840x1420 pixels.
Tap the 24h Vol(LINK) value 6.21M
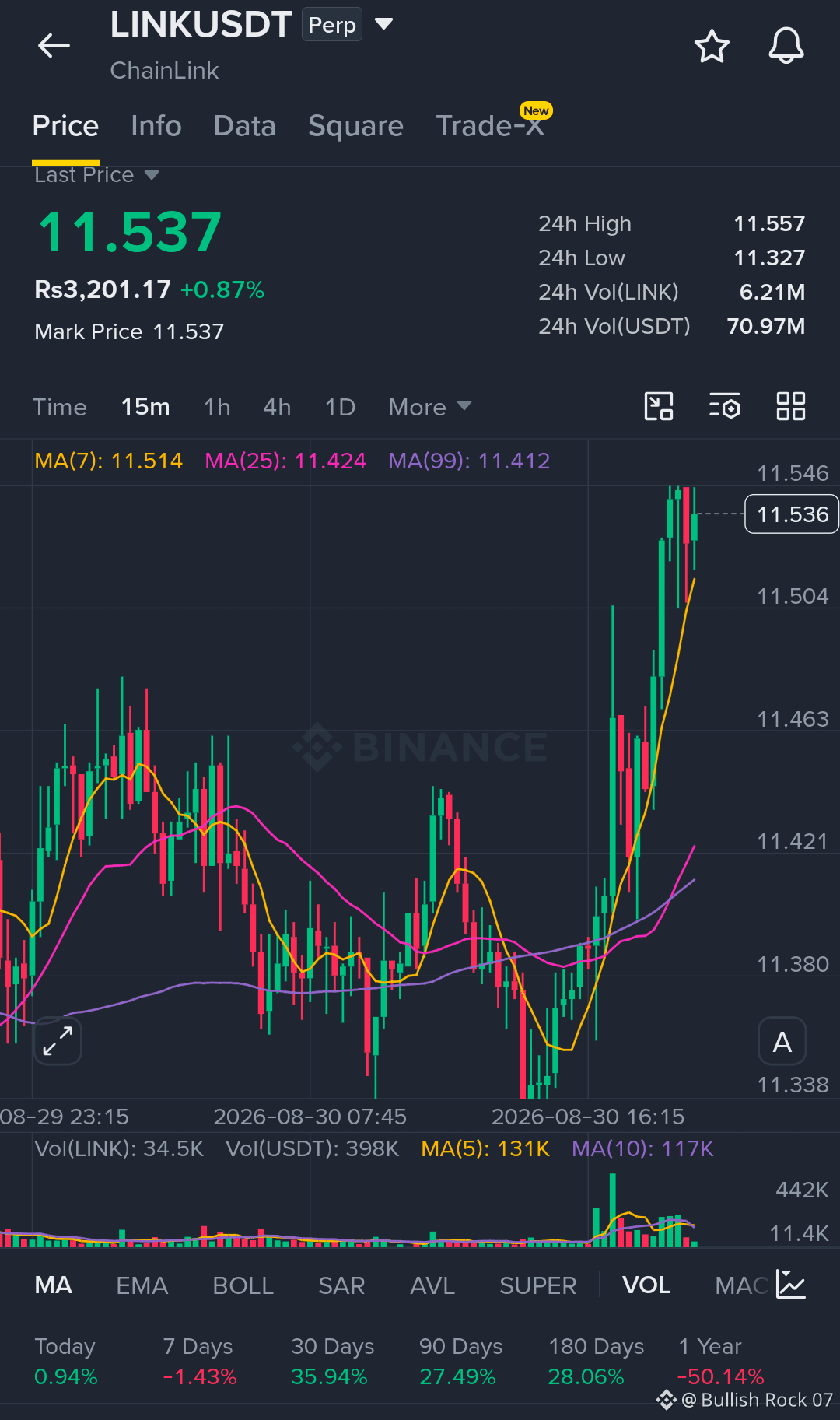click(x=772, y=293)
